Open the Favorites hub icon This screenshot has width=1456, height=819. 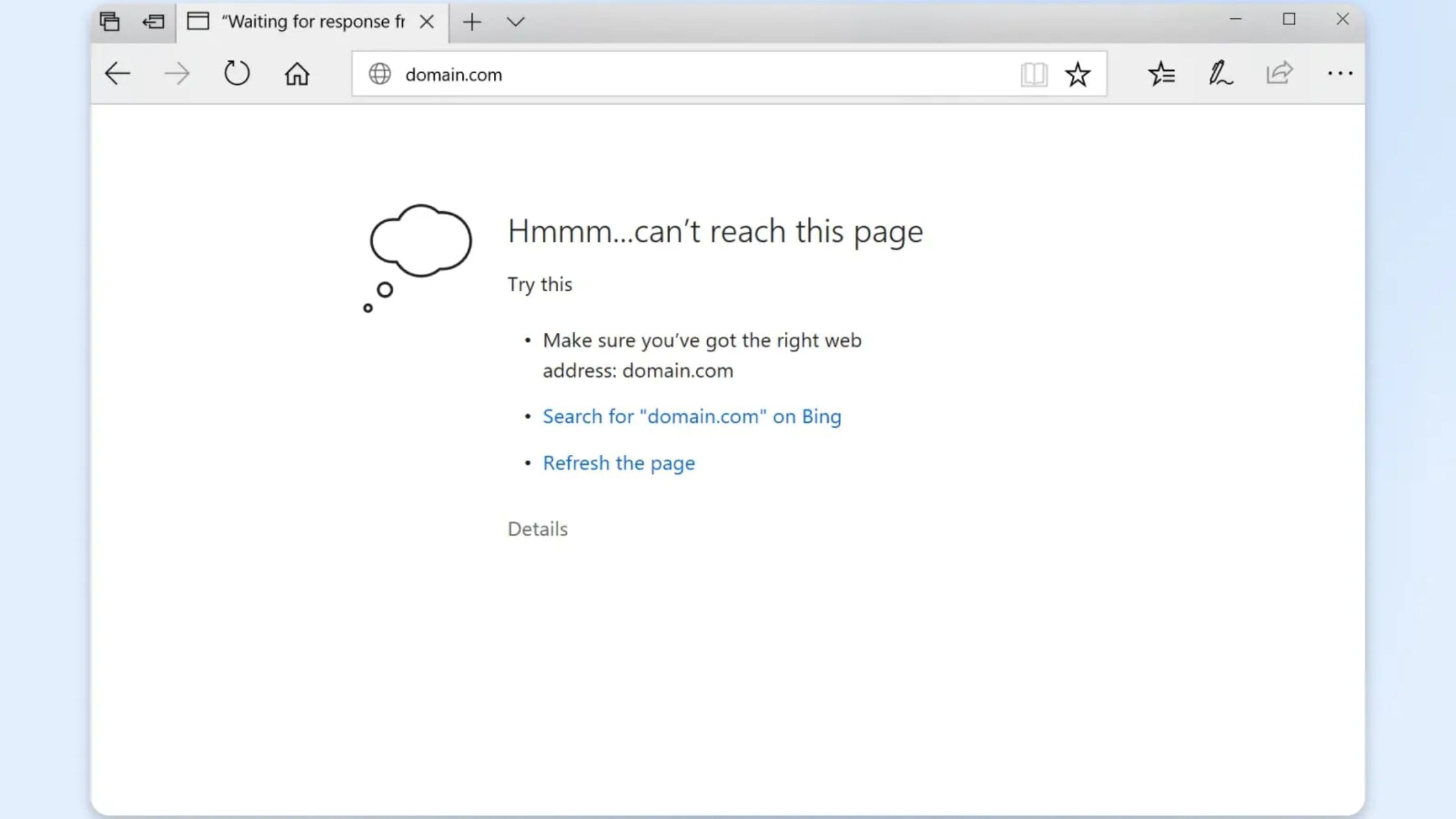coord(1161,73)
